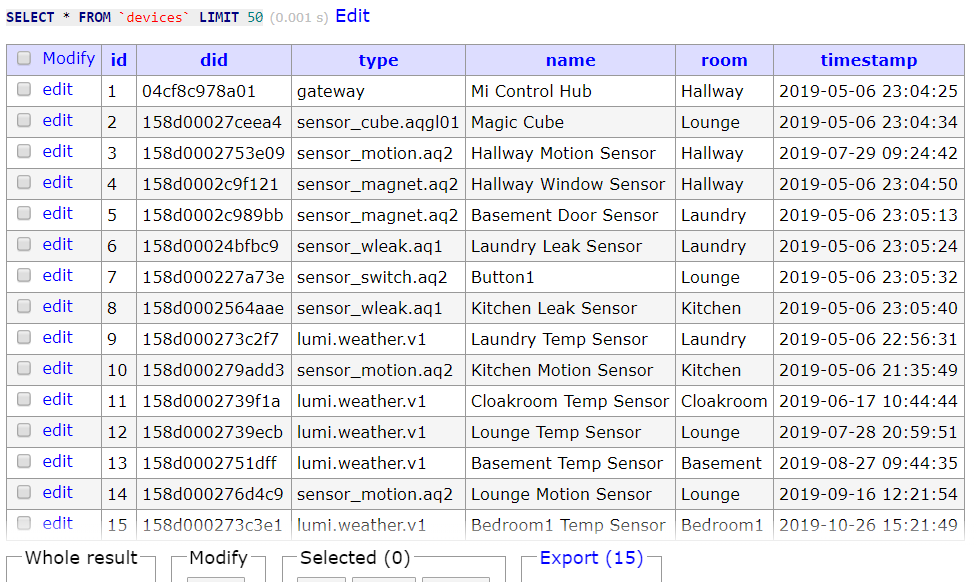Select the checkbox for Kitchen Motion Sensor row
This screenshot has height=582, width=976.
coord(24,368)
